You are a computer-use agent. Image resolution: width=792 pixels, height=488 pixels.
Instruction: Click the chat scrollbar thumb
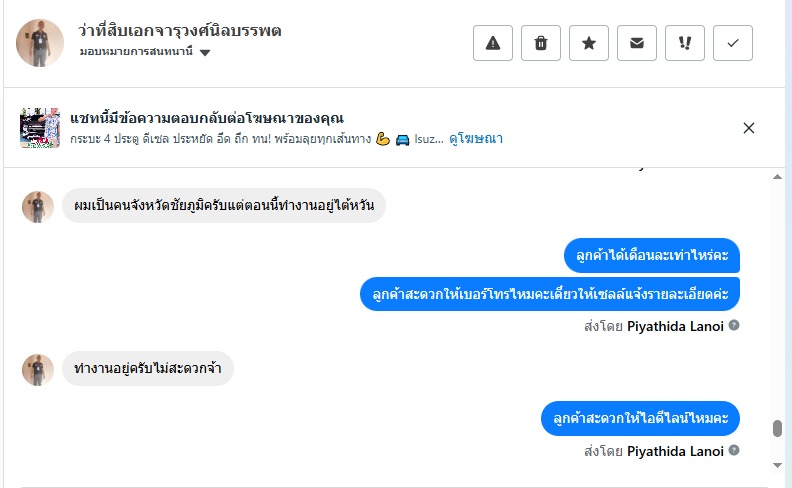777,429
